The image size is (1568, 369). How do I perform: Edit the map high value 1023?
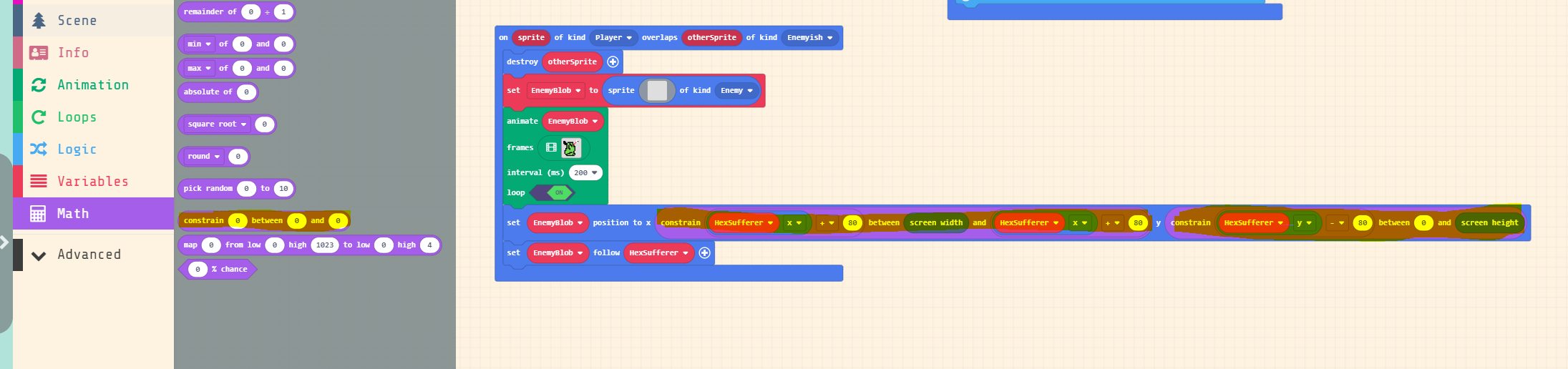point(325,245)
